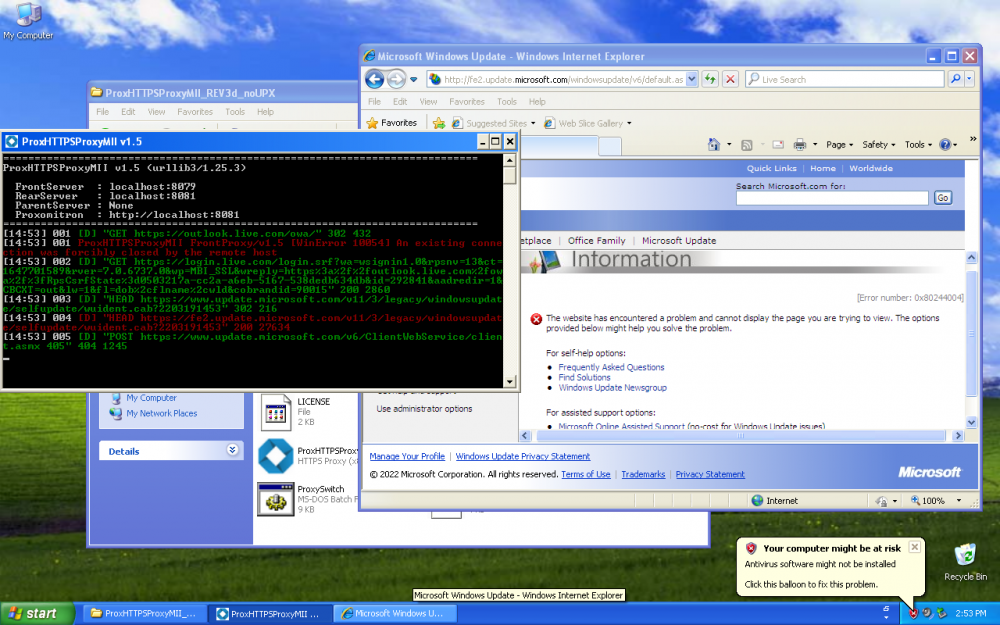
Task: Click the Home icon in Internet Explorer
Action: point(713,145)
